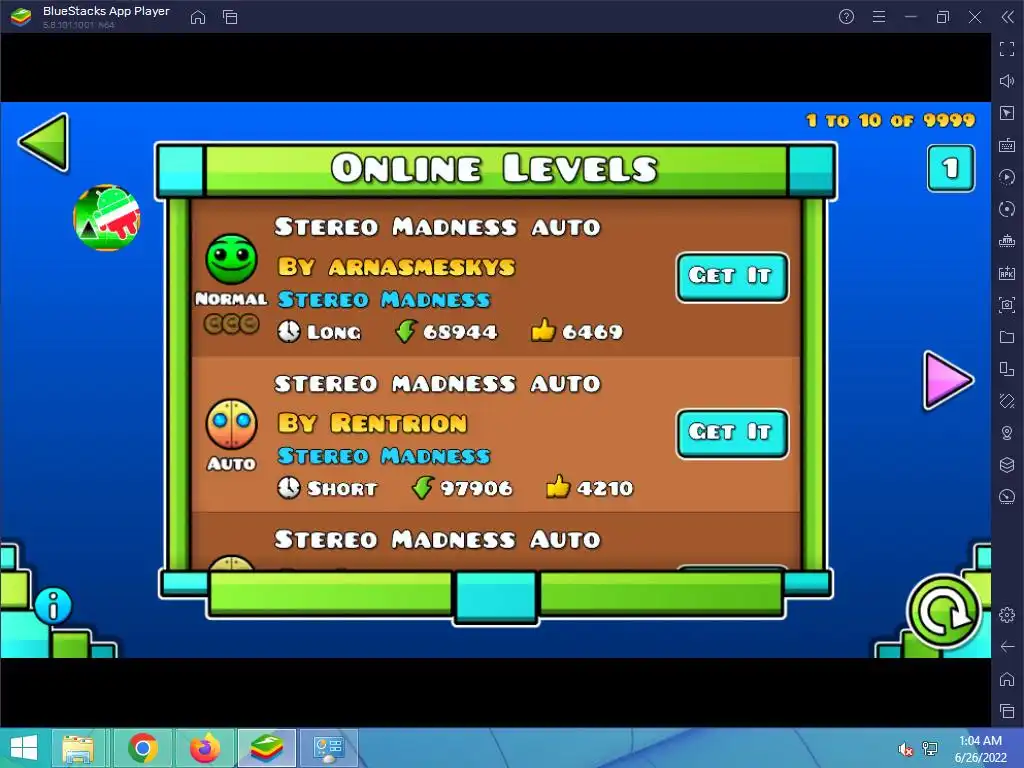Open File Explorer from taskbar
Screen dimensions: 1024x768
(78, 748)
